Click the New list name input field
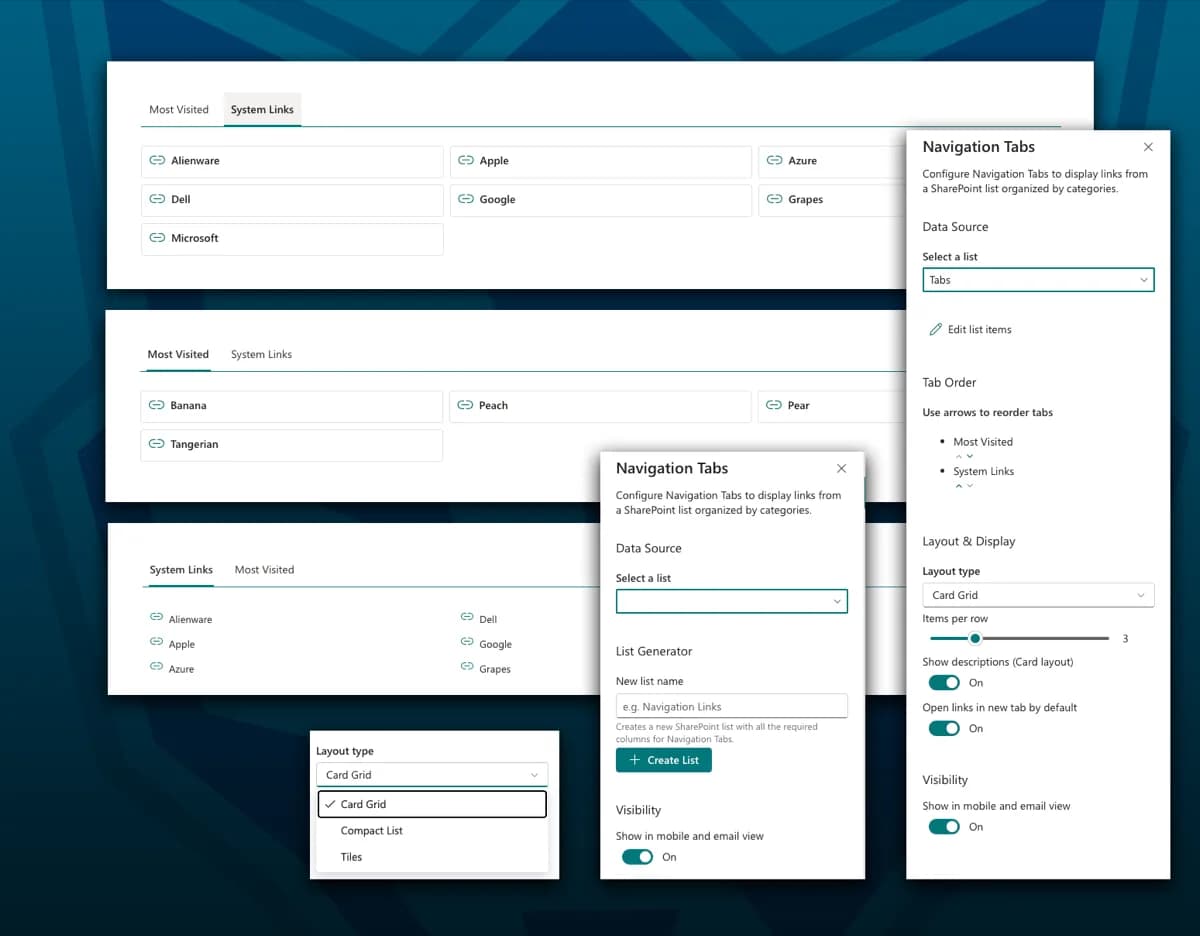 pyautogui.click(x=731, y=706)
